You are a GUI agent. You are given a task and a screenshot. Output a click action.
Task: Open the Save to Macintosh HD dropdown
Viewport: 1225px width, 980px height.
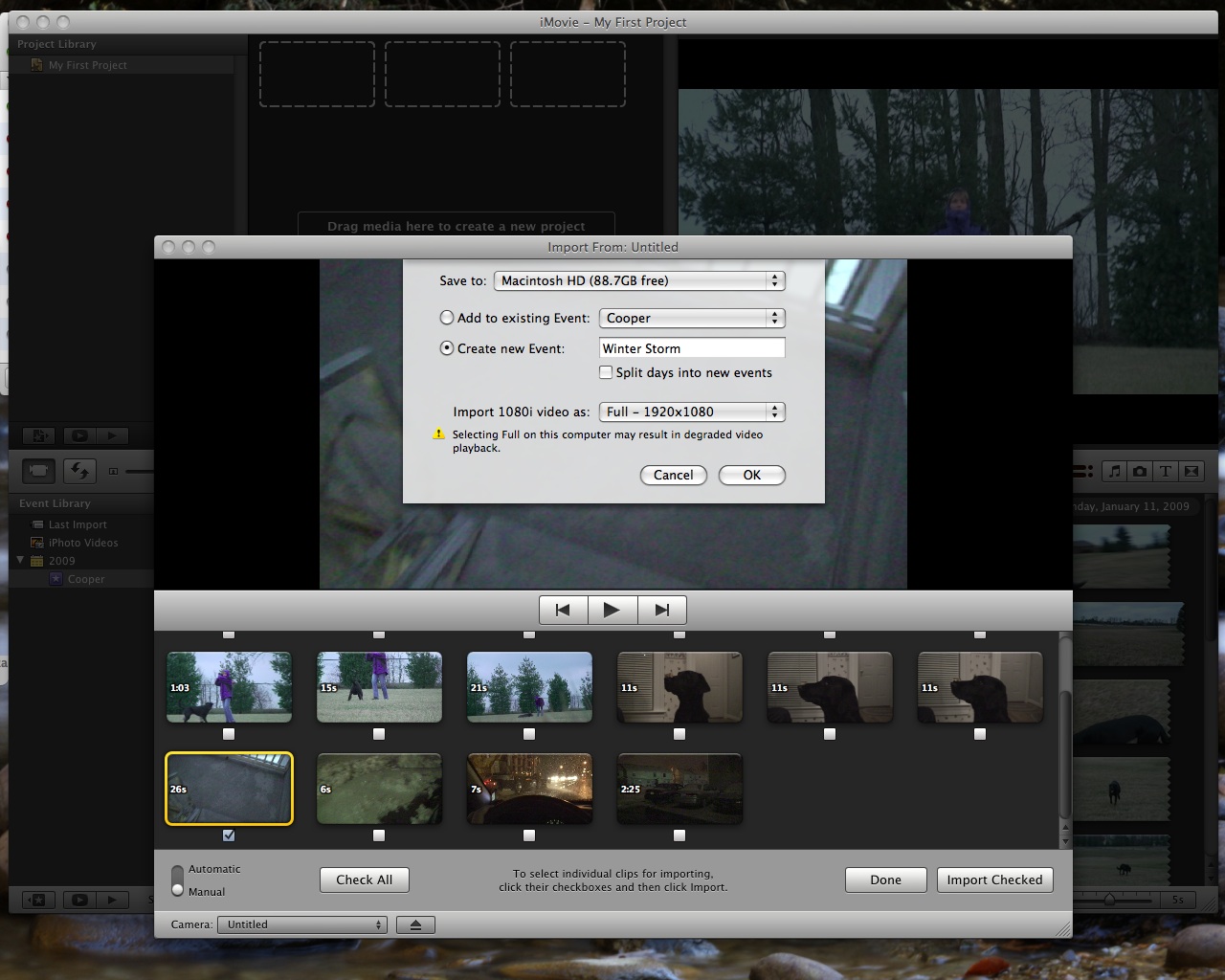click(x=639, y=280)
